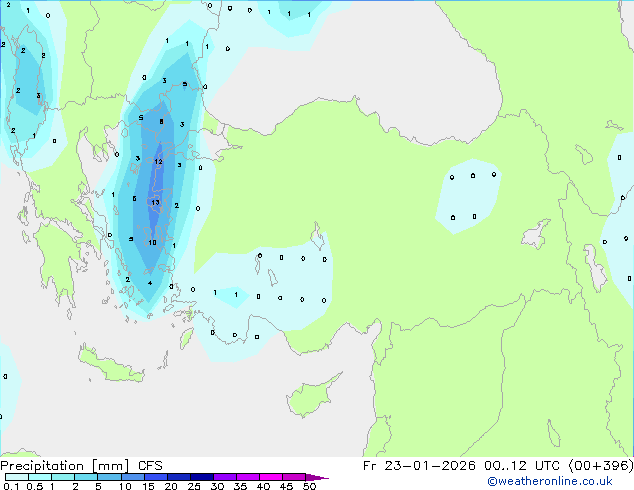Click the '20' legend label
This screenshot has height=490, width=634.
click(x=171, y=486)
